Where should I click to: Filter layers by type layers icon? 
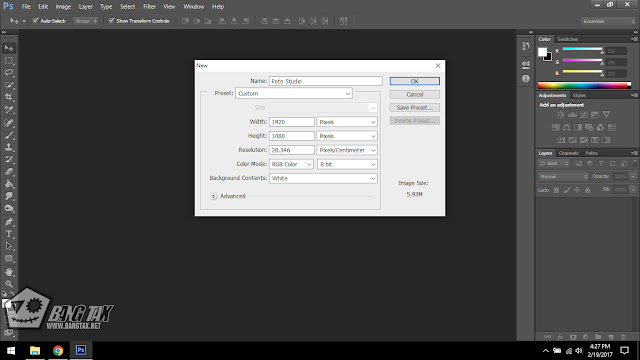[x=601, y=164]
